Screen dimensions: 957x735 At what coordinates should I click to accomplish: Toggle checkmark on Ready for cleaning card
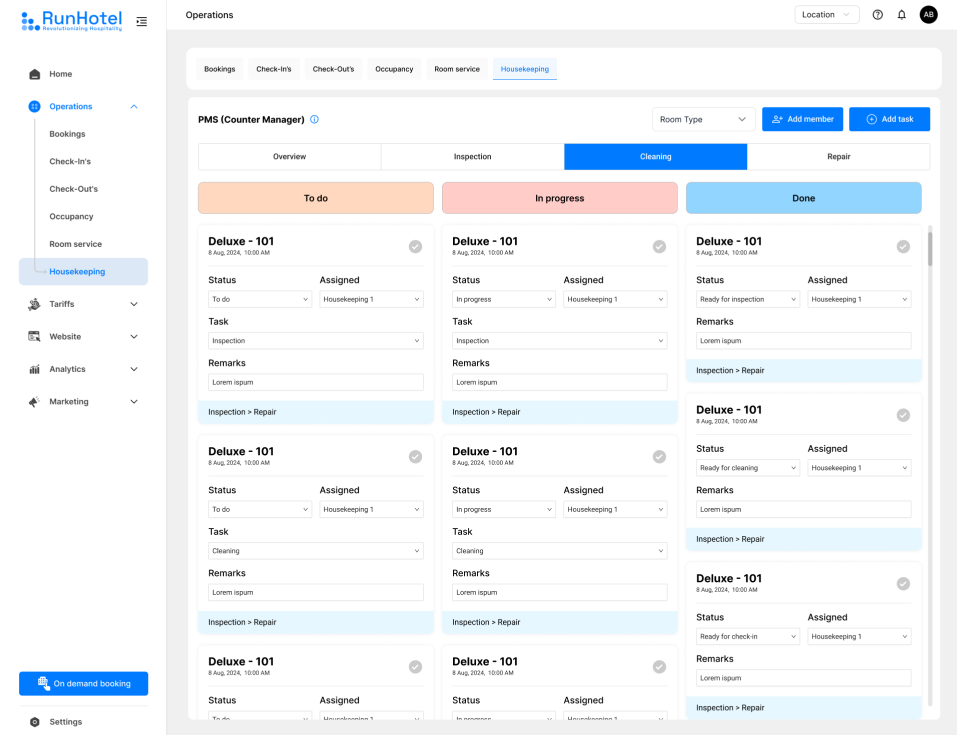(x=903, y=415)
